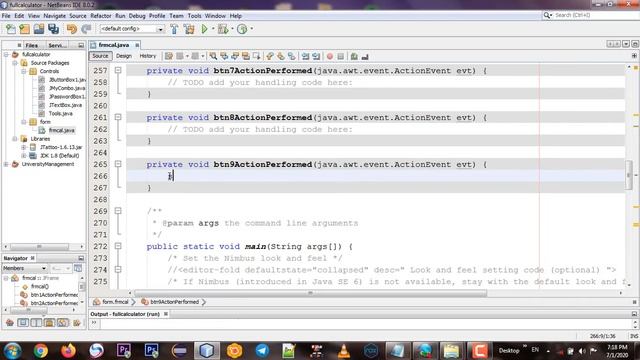The image size is (640, 360).
Task: Open the Refactor menu
Action: tap(101, 16)
